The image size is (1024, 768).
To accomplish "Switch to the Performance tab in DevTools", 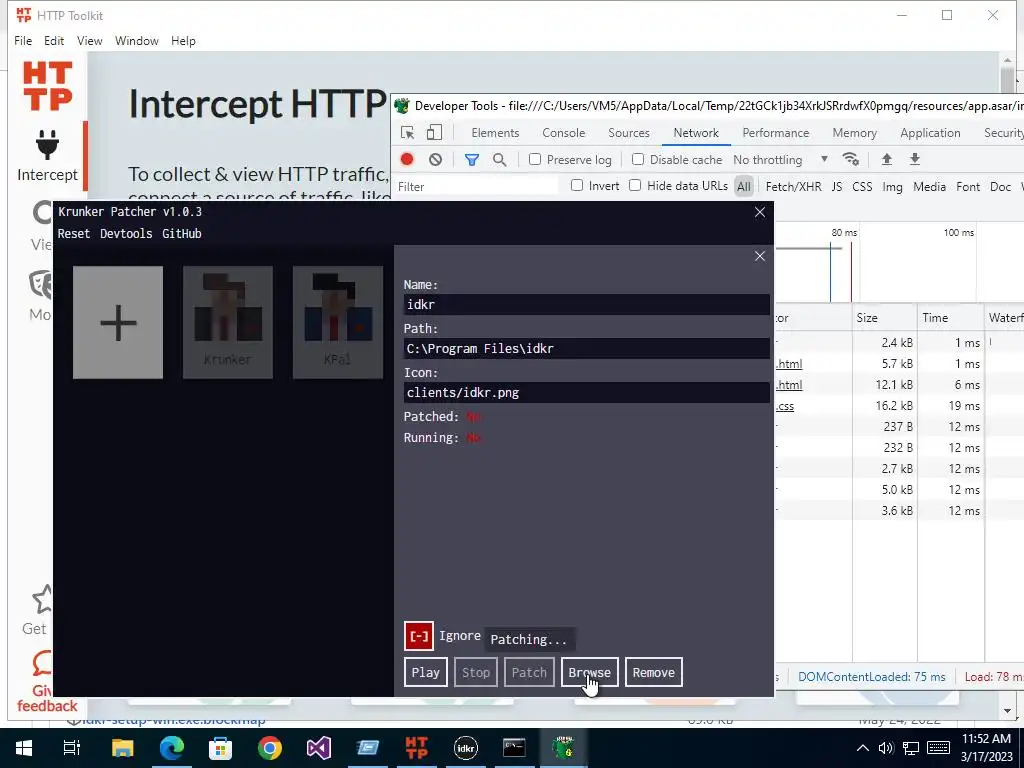I will coord(776,133).
